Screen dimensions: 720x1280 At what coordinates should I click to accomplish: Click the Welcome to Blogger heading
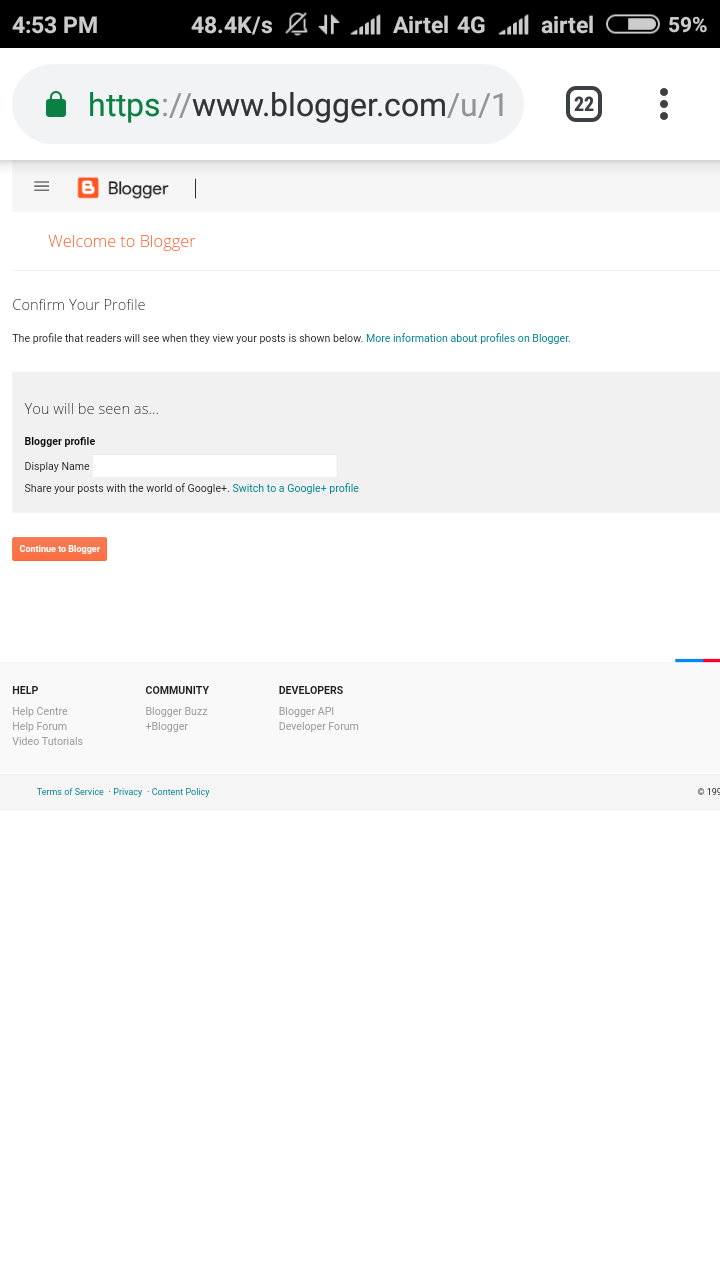(x=122, y=241)
